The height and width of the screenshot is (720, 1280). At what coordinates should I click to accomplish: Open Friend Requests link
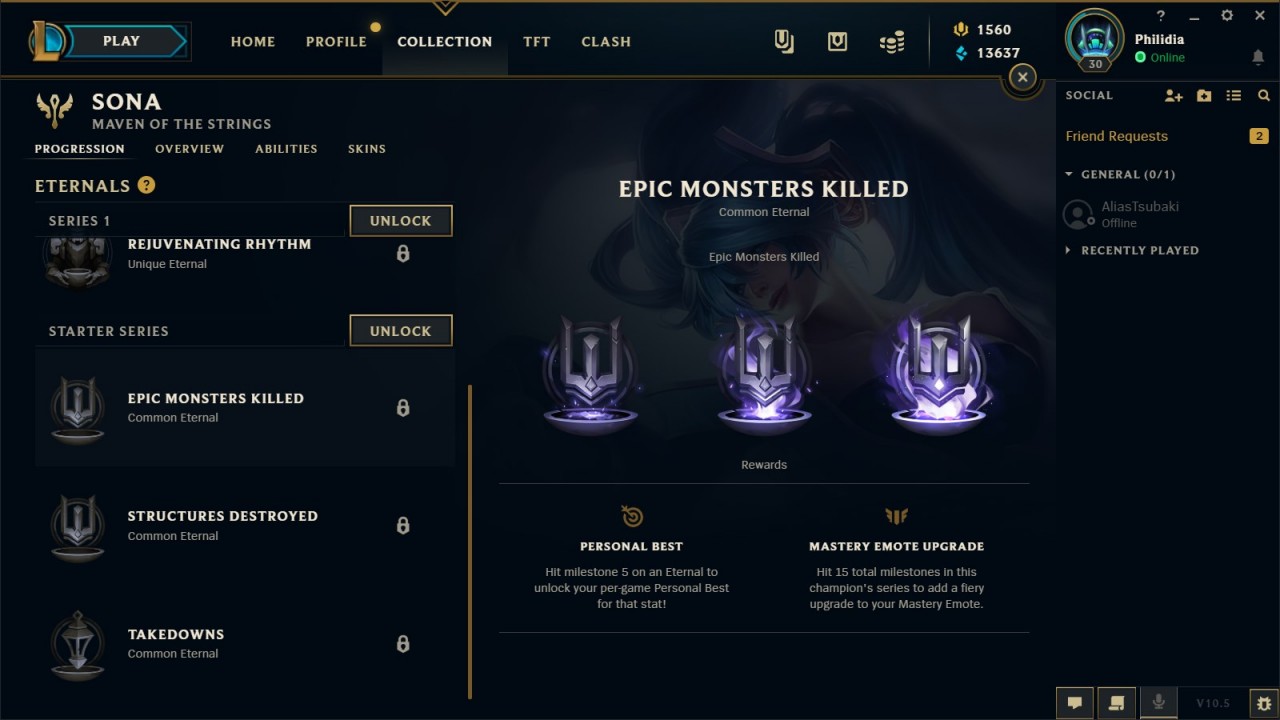[x=1117, y=136]
